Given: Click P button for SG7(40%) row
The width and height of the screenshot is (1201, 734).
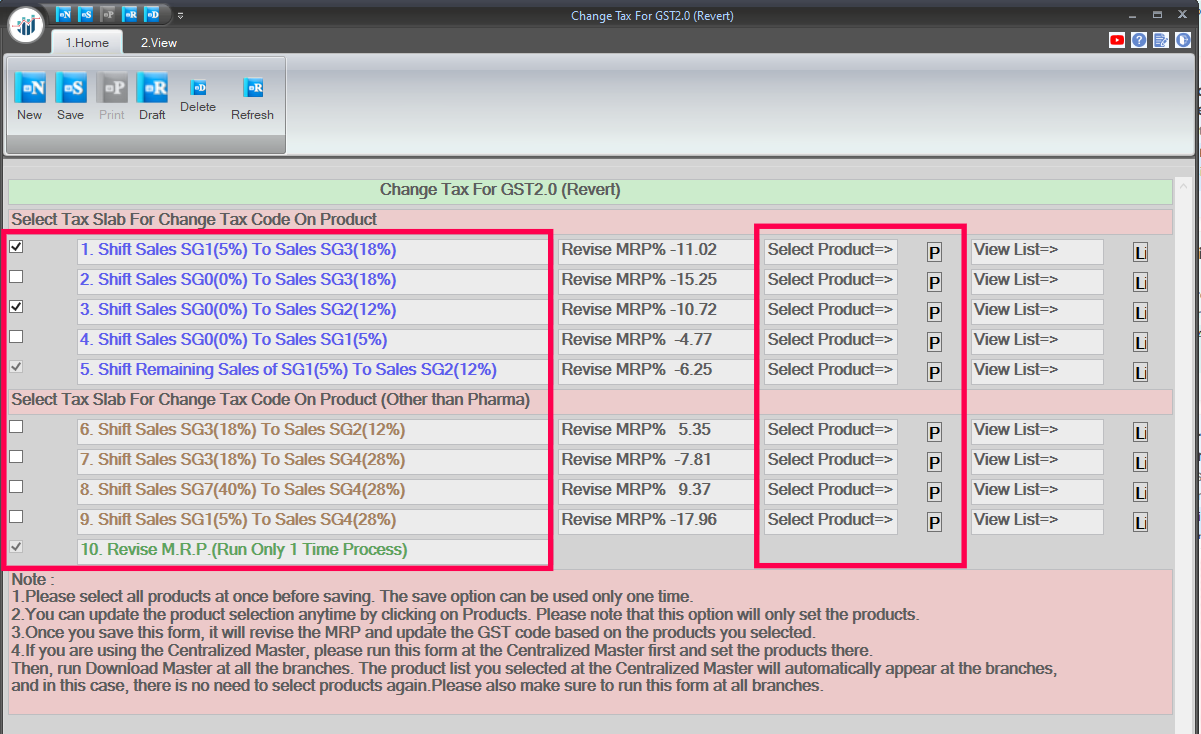Looking at the screenshot, I should (x=934, y=493).
